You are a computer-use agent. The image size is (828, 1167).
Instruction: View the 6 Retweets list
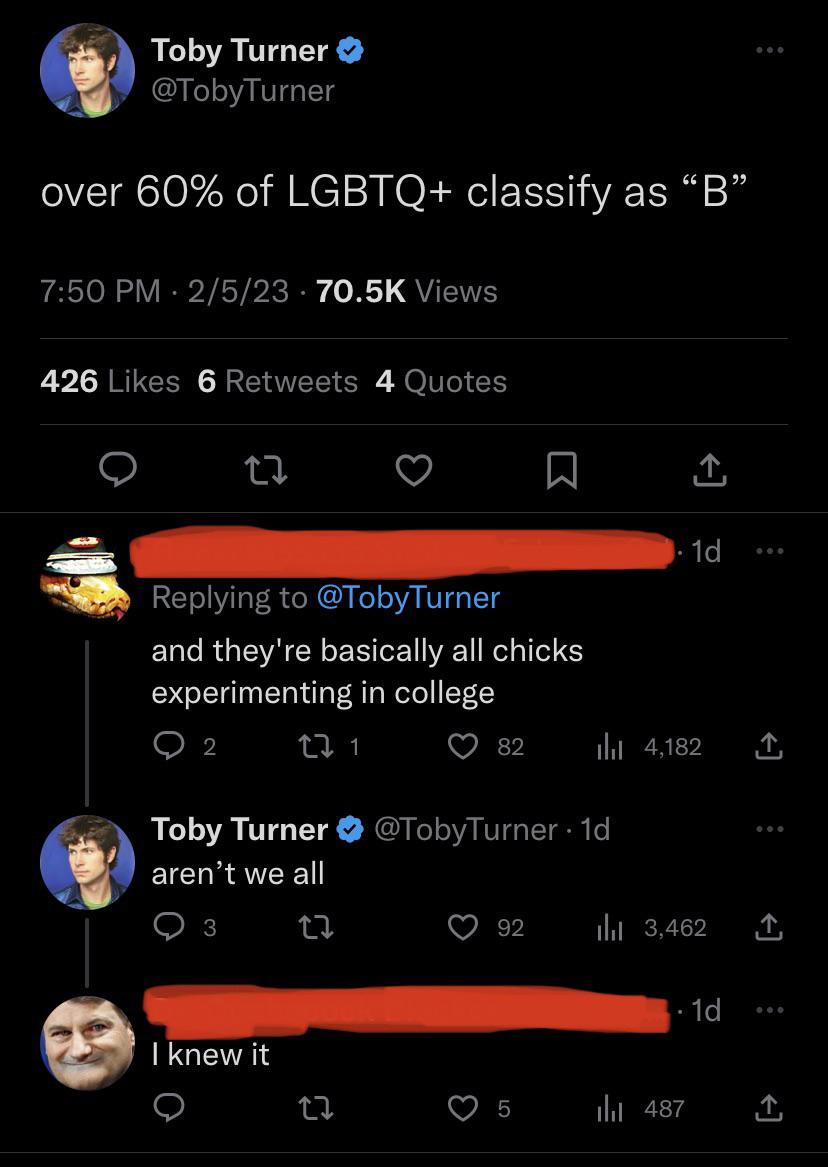[277, 381]
